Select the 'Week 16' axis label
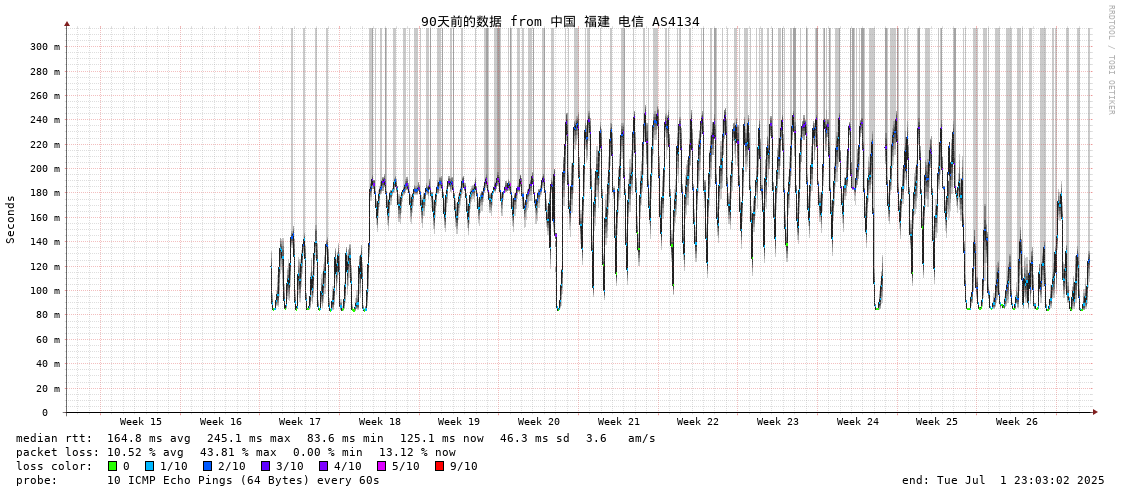 pos(221,422)
